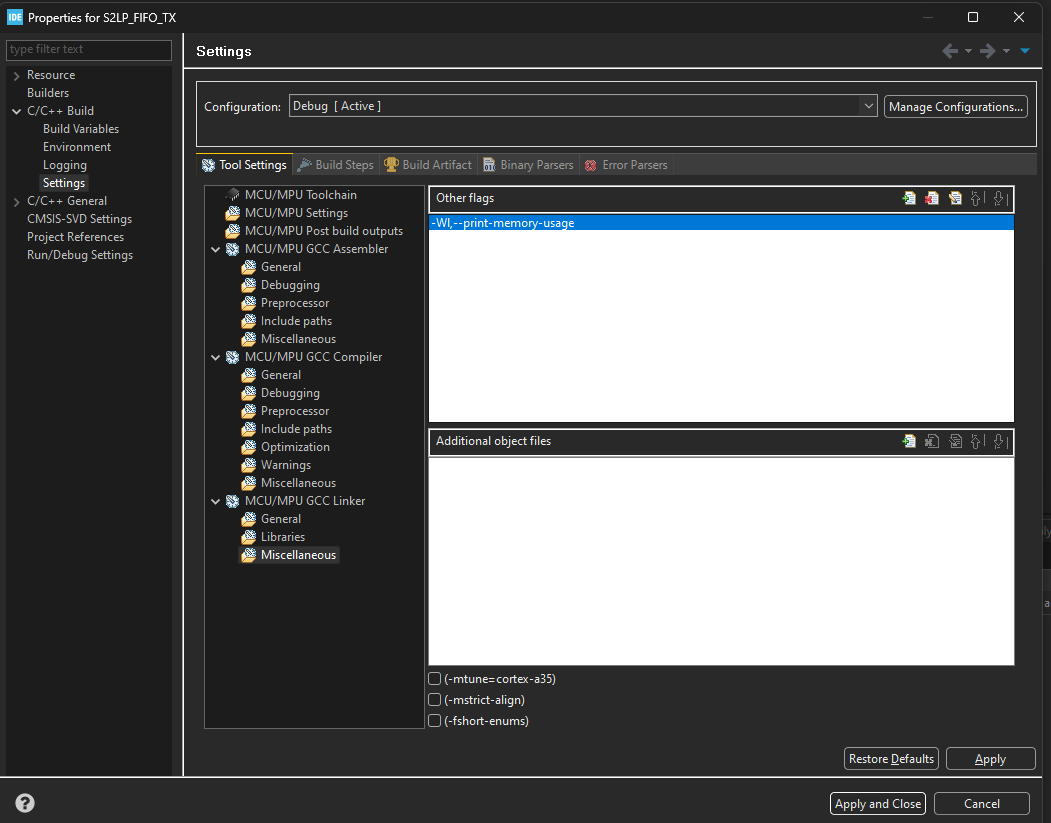Enable the (-fshort-enums) option
Image resolution: width=1051 pixels, height=823 pixels.
pos(434,720)
